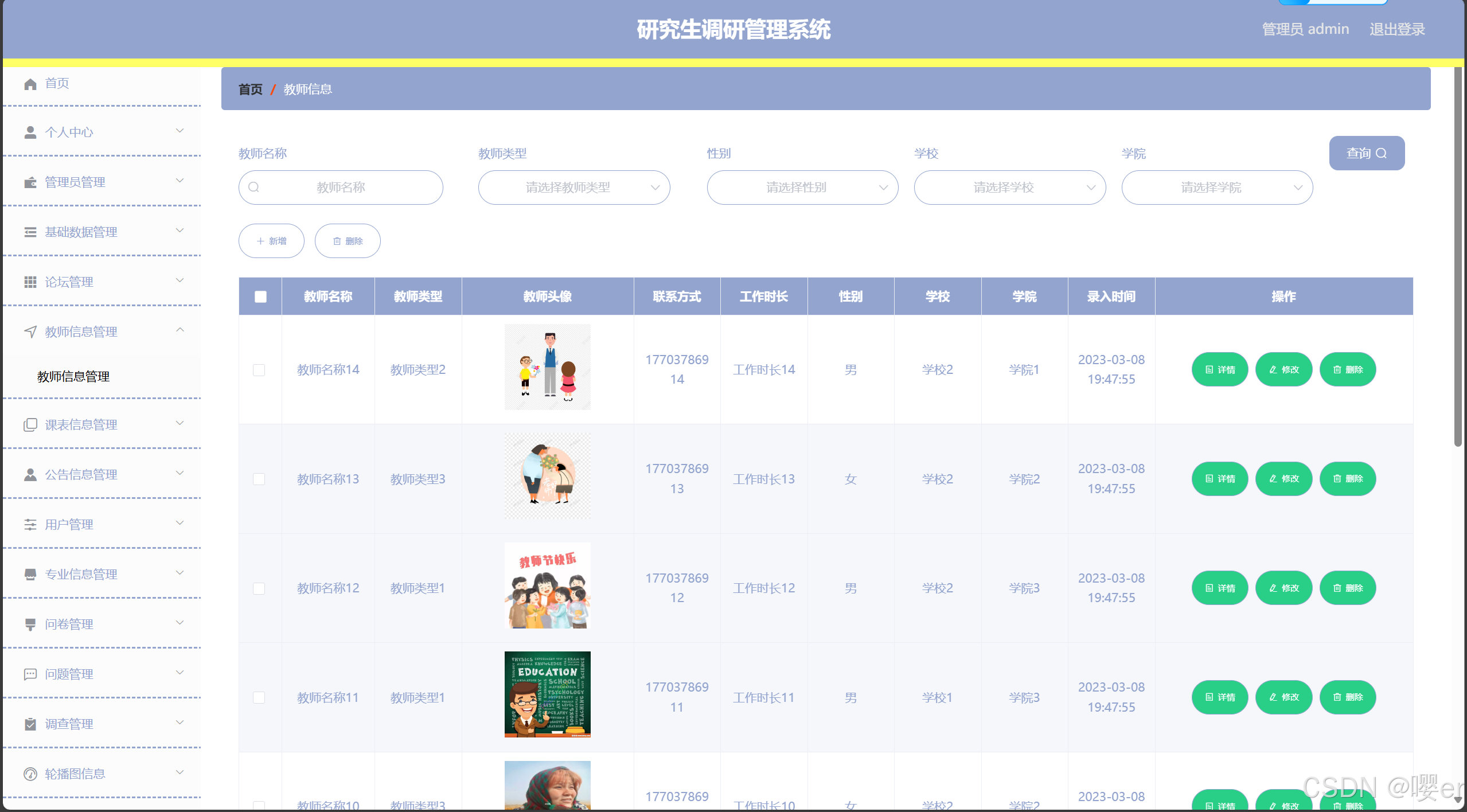Check the row checkbox for 教师名称14

click(259, 370)
